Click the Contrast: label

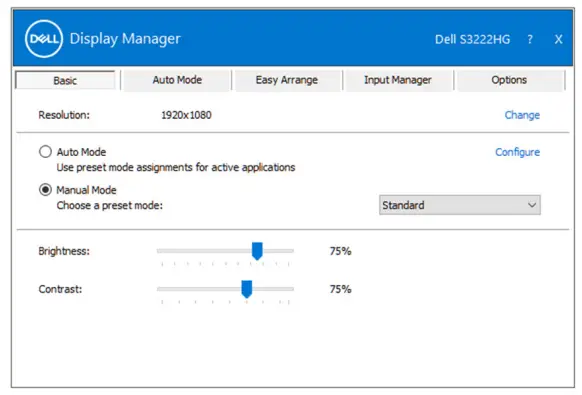60,289
